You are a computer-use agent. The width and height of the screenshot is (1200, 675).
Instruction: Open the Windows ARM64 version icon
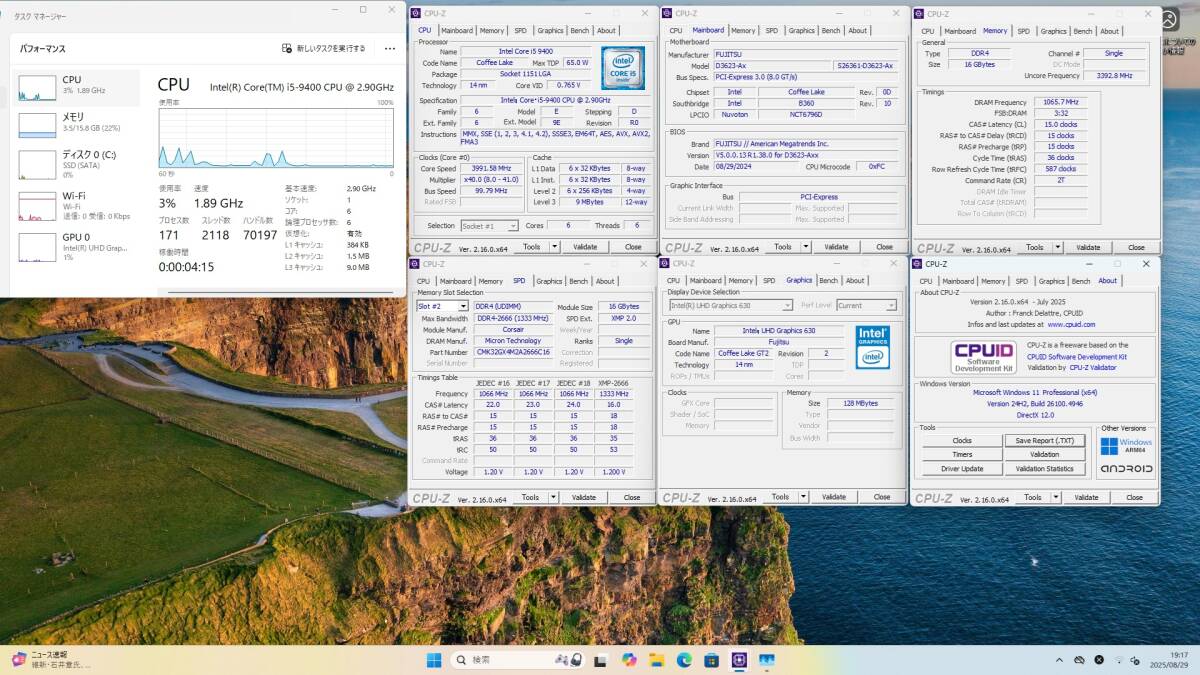pyautogui.click(x=1126, y=445)
